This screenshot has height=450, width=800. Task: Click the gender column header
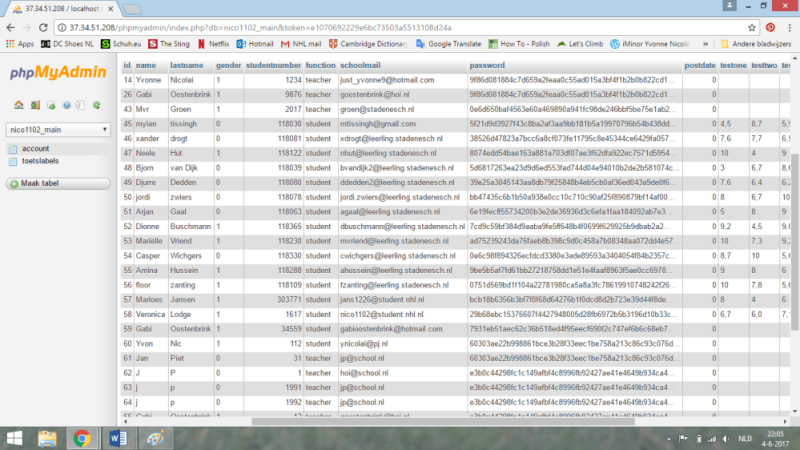click(228, 65)
